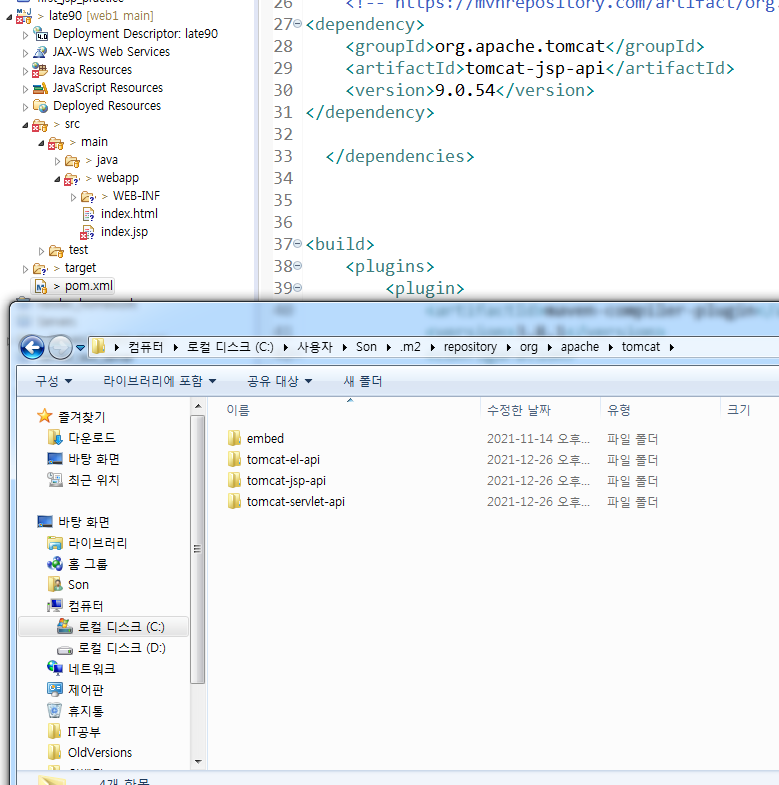Open 라이브러리에 포함 dropdown menu
779x785 pixels.
[x=160, y=381]
